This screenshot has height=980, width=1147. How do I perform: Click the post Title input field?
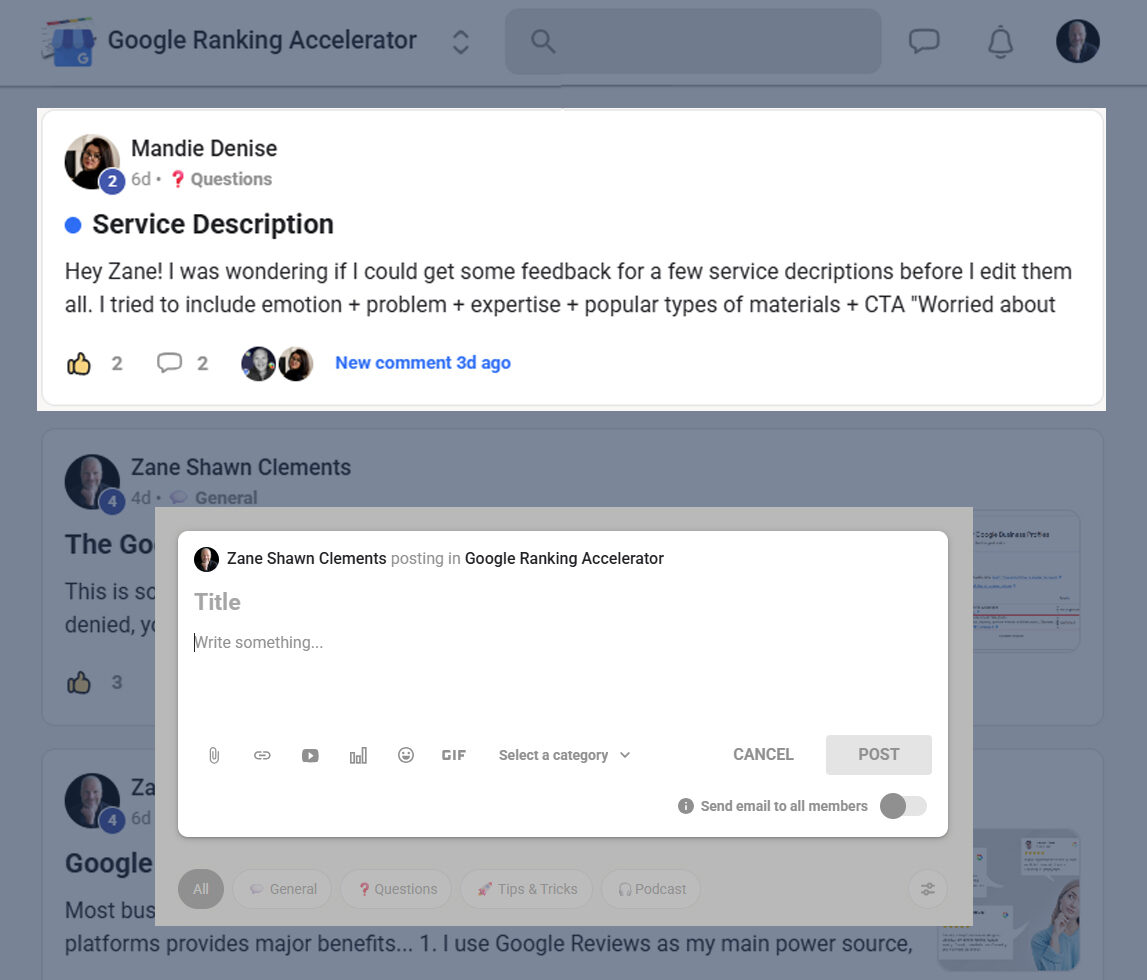(560, 602)
